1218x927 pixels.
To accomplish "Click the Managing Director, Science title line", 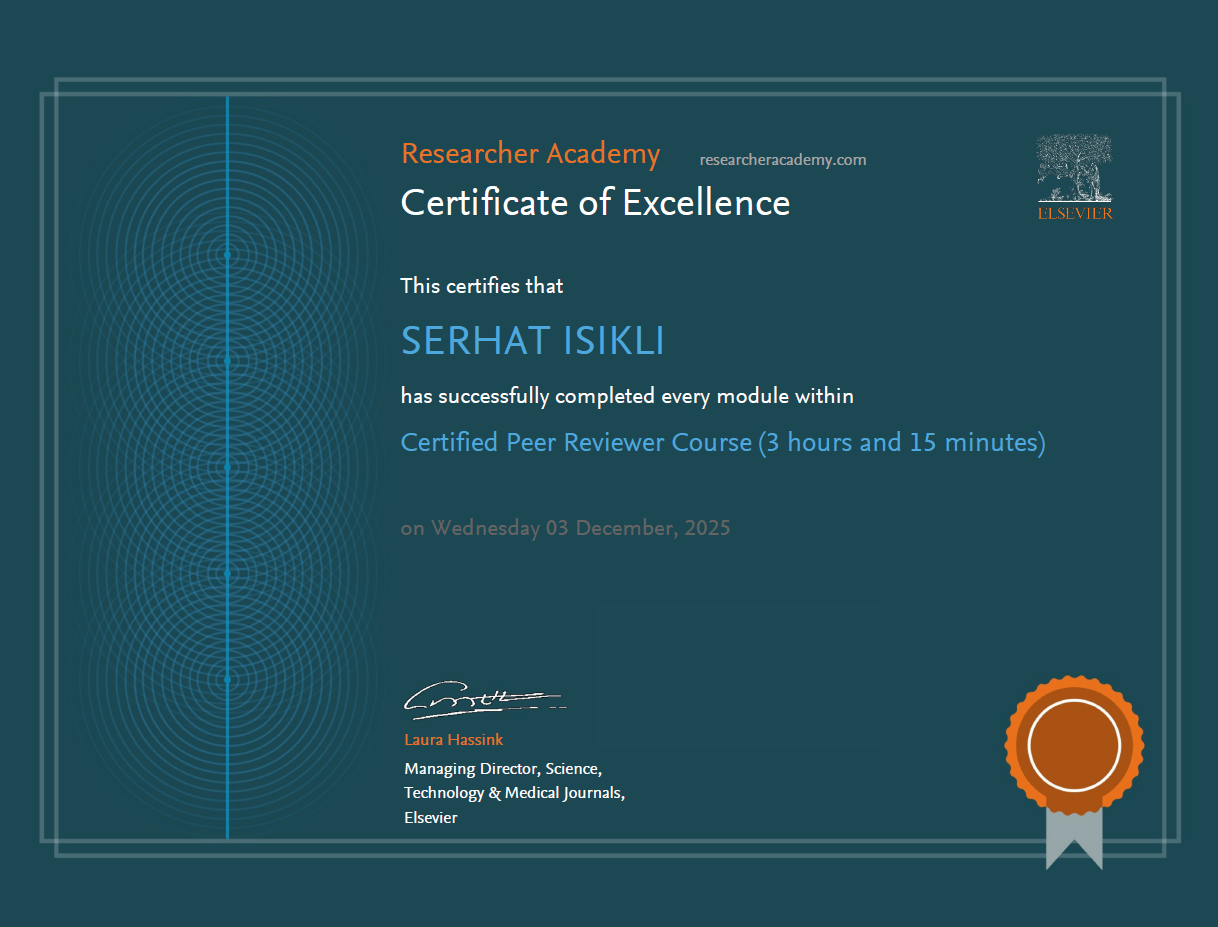I will coord(502,770).
